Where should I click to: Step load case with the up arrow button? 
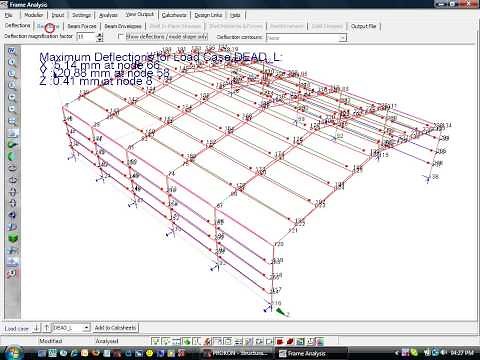click(47, 328)
